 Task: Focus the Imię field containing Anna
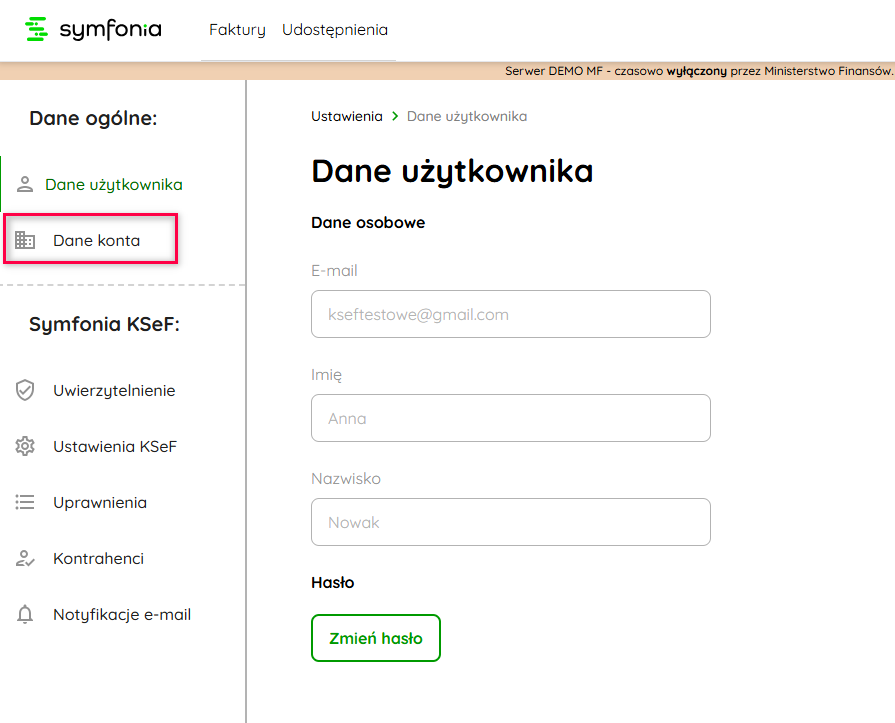coord(510,418)
